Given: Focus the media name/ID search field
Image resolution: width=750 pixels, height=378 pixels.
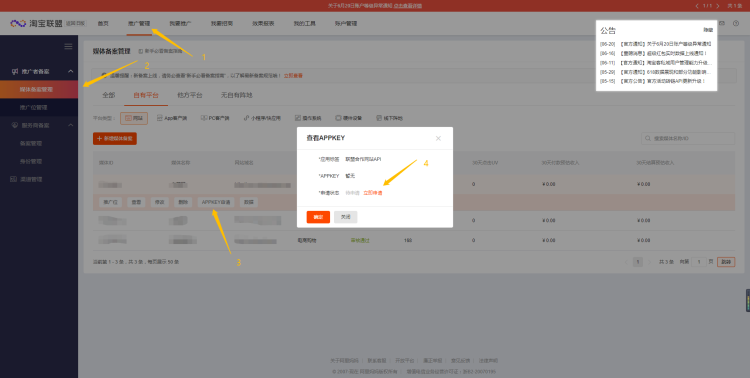Looking at the screenshot, I should pos(688,139).
